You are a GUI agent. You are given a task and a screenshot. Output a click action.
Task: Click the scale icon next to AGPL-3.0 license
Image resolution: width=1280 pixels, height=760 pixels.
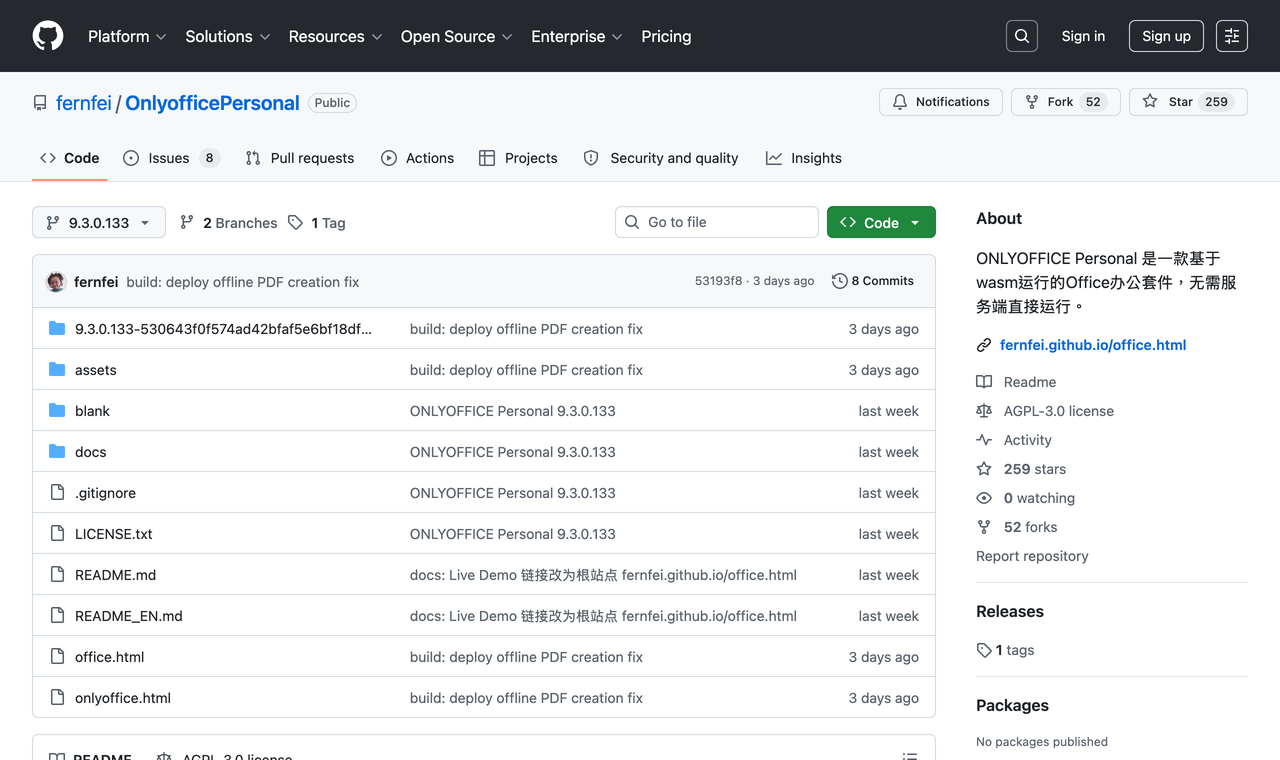pyautogui.click(x=984, y=411)
